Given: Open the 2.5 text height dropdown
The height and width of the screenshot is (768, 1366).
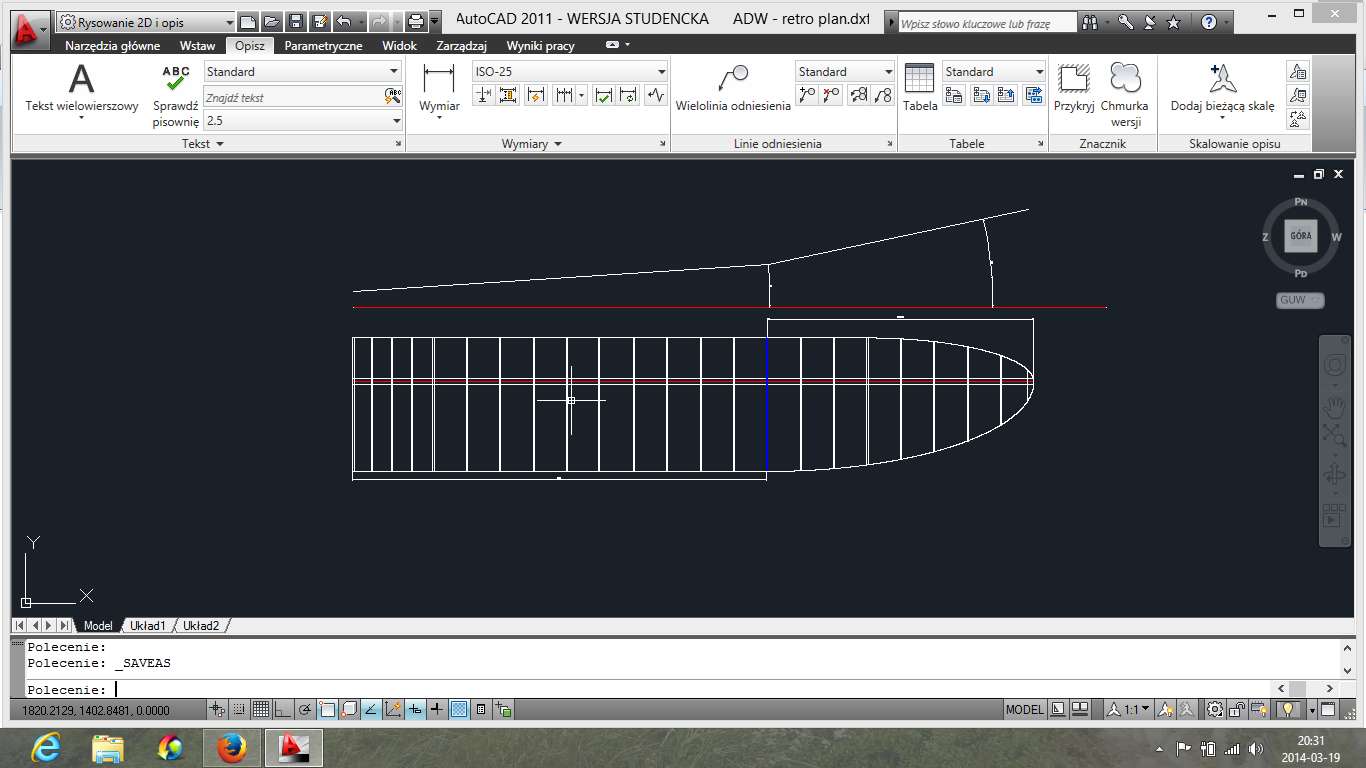Looking at the screenshot, I should (x=396, y=121).
